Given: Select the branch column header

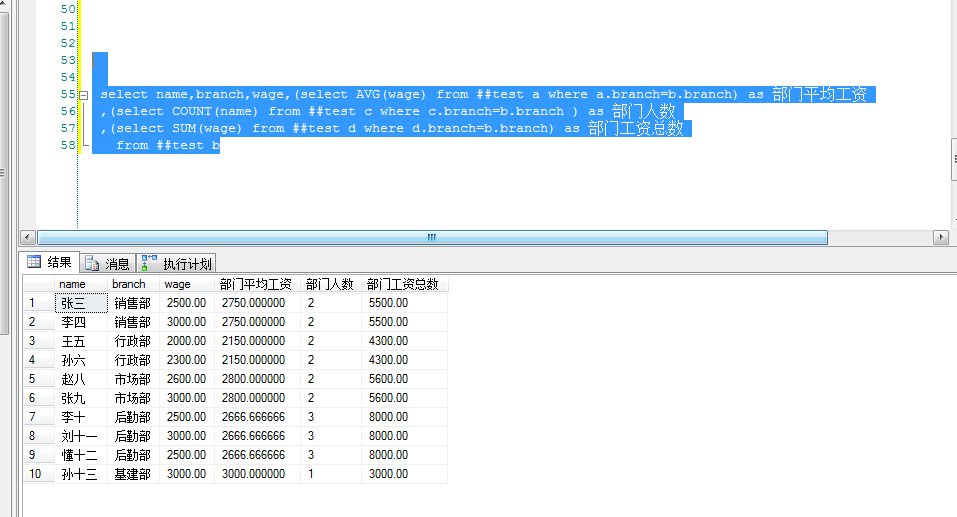Looking at the screenshot, I should 134,284.
